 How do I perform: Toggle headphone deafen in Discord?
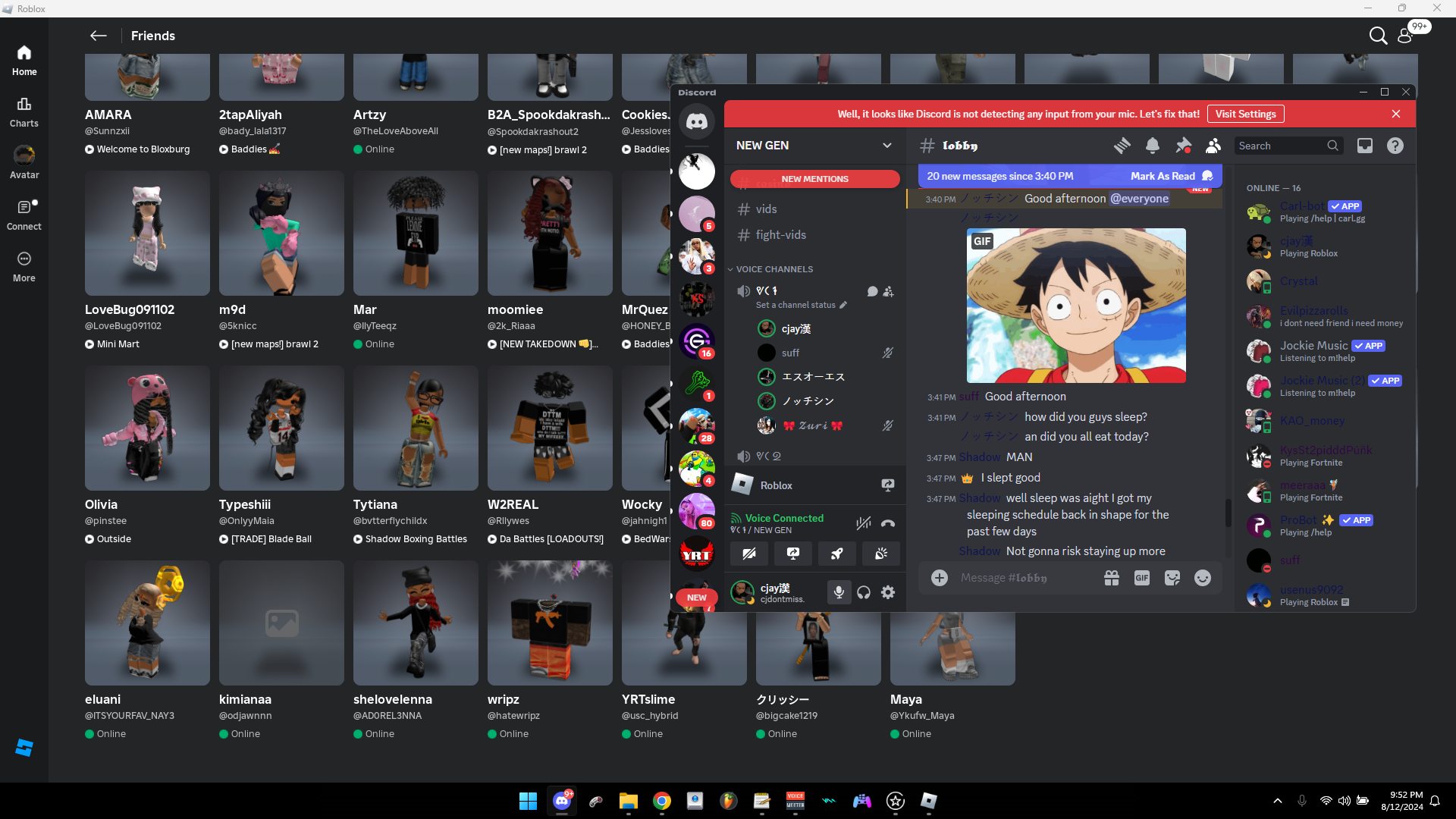point(864,592)
